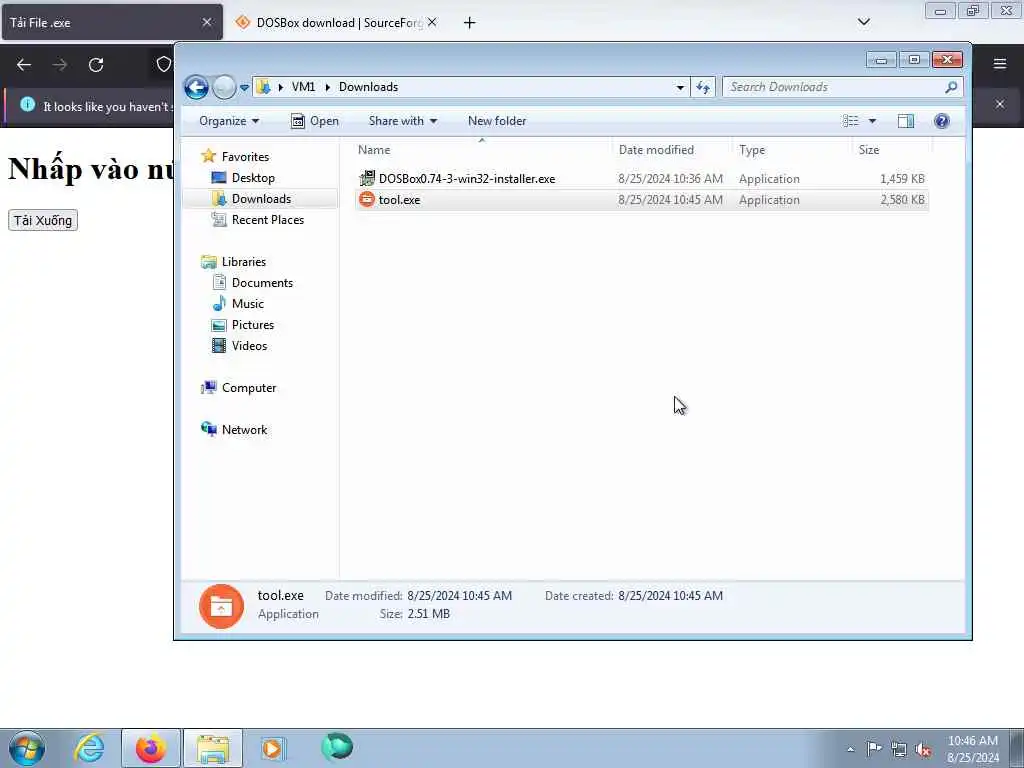
Task: Click the tool.exe orange file icon
Action: coord(367,199)
